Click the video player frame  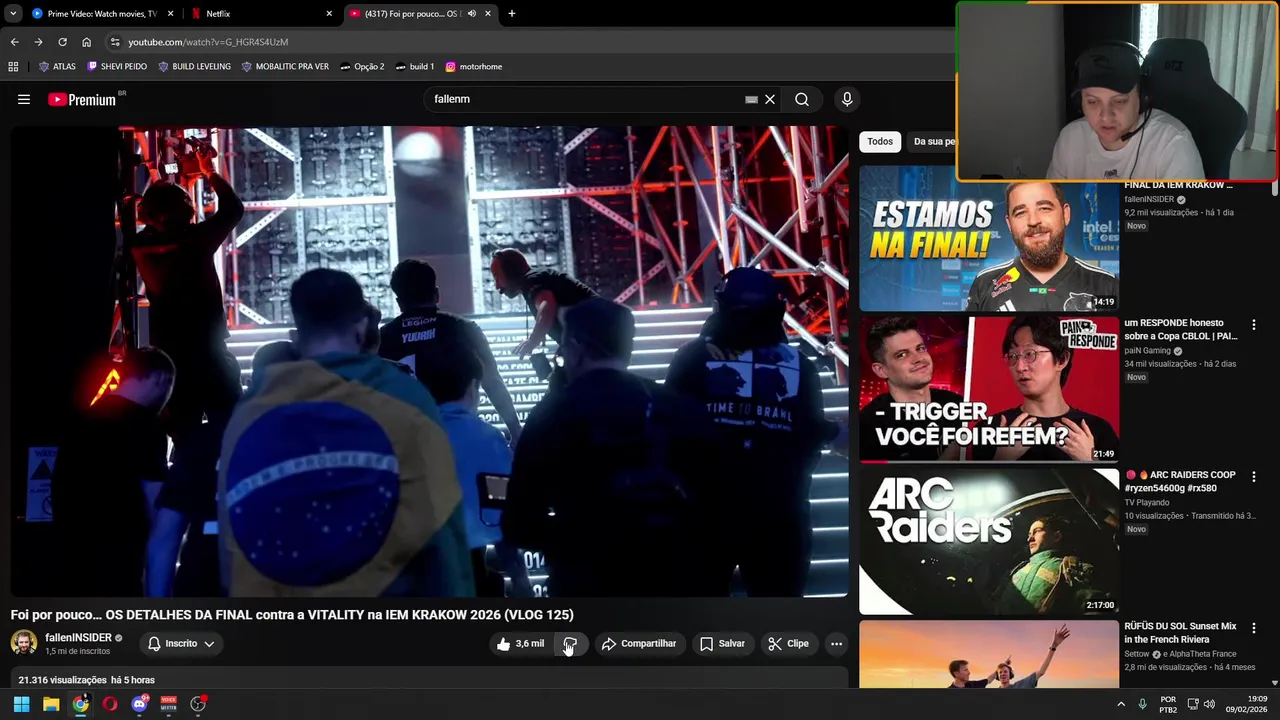click(430, 361)
